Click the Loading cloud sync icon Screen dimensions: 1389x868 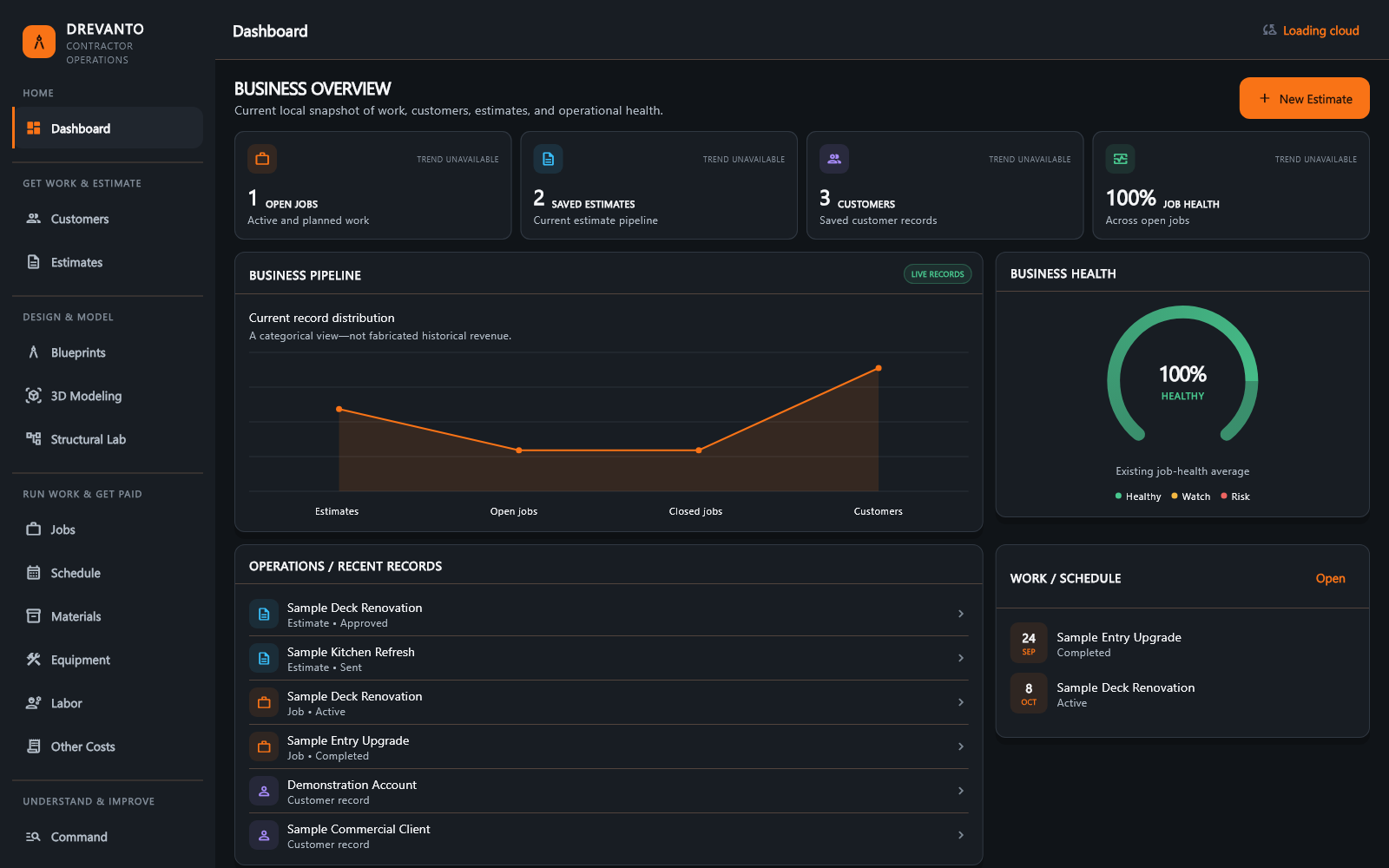tap(1269, 30)
